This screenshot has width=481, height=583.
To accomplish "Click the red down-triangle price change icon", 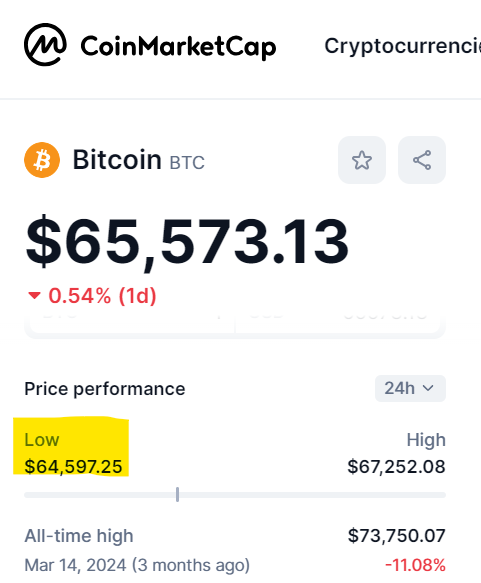I will [34, 296].
